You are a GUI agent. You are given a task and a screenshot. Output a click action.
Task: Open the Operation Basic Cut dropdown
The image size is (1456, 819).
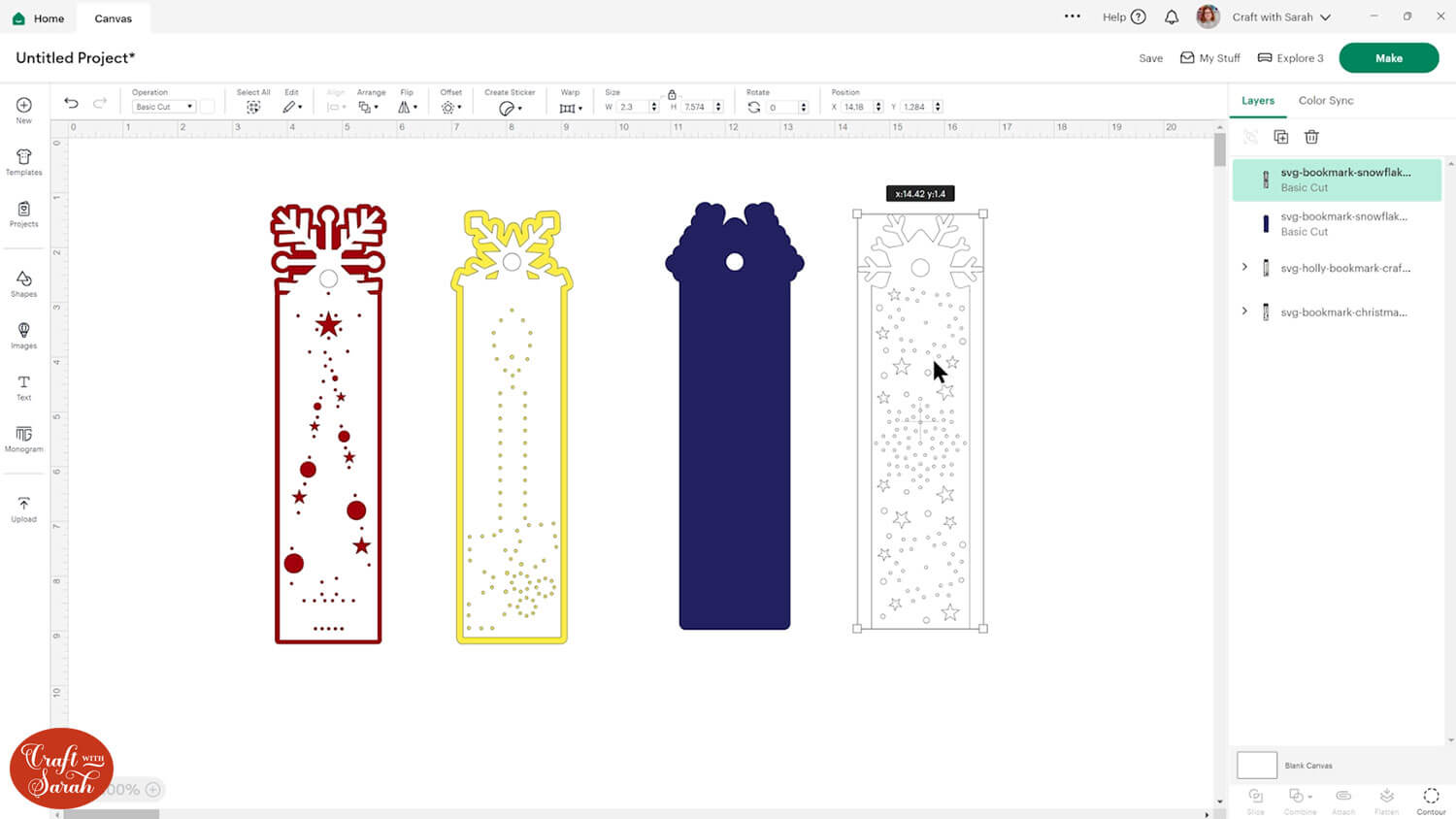163,107
